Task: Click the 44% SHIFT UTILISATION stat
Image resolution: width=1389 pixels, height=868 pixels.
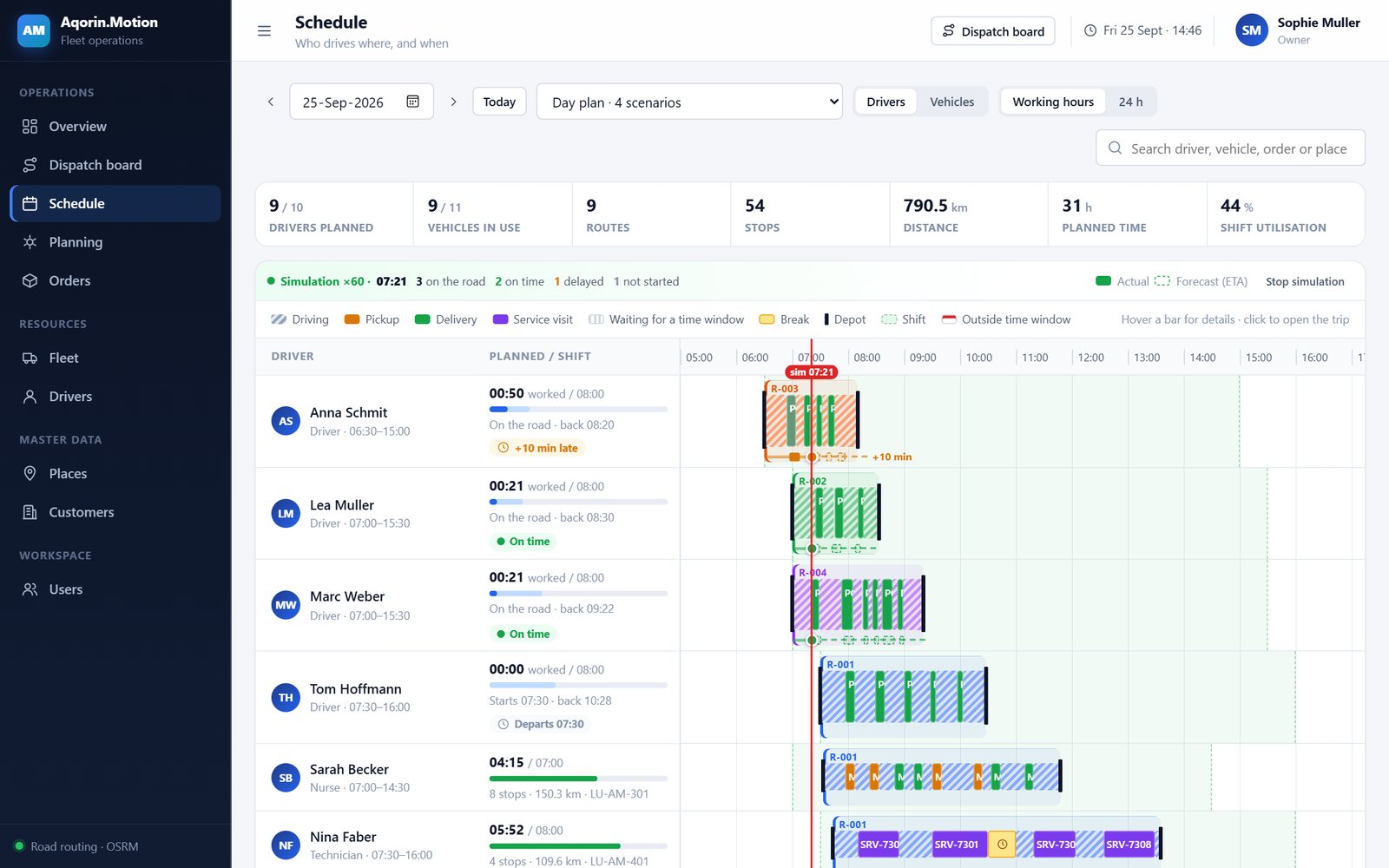Action: (x=1285, y=214)
